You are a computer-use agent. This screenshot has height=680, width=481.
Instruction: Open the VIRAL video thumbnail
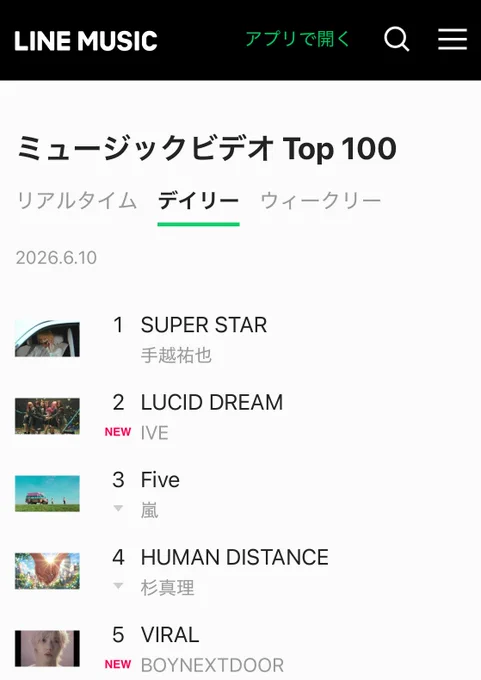click(47, 648)
